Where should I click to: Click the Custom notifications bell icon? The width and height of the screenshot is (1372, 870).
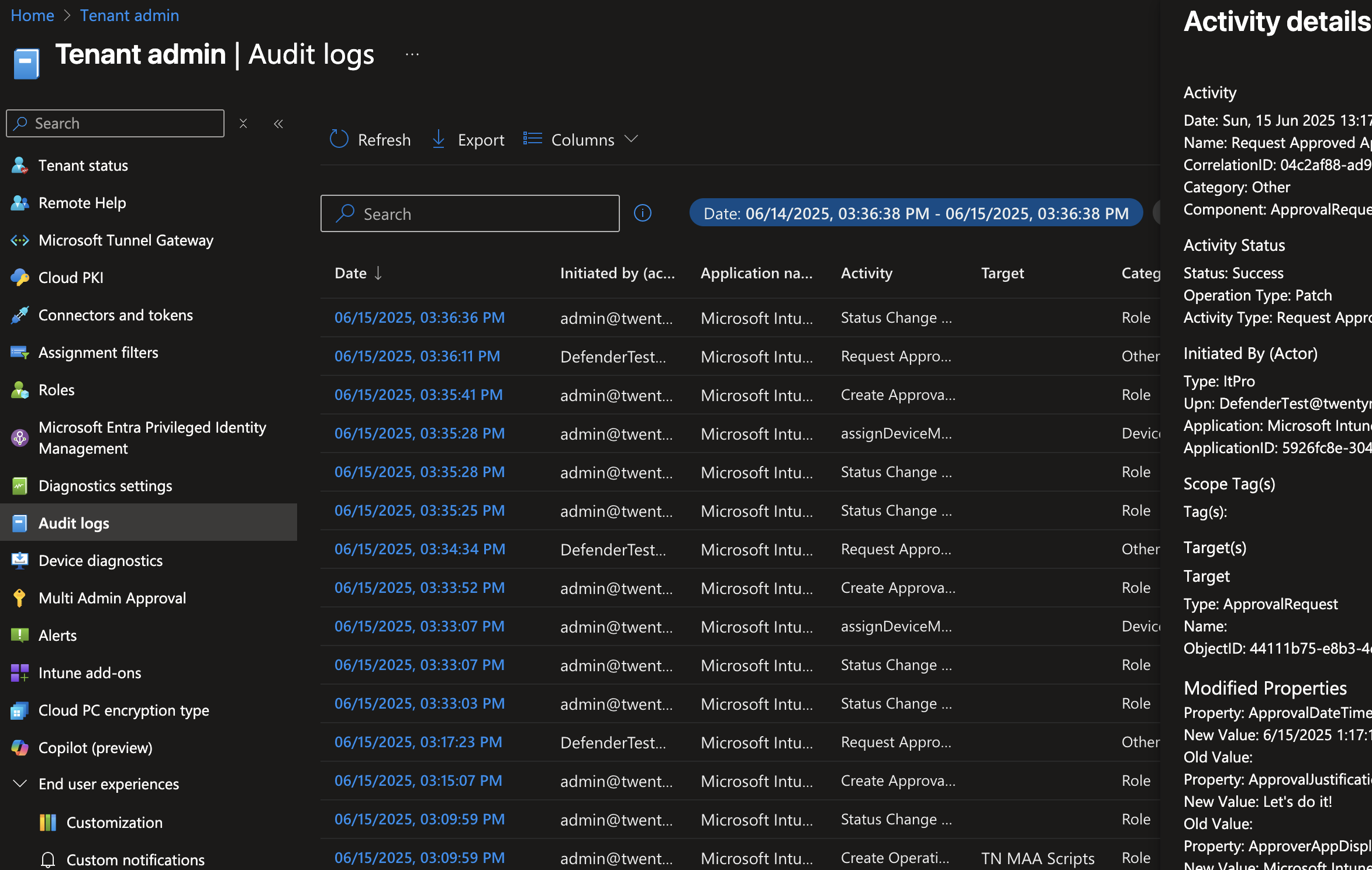tap(48, 860)
